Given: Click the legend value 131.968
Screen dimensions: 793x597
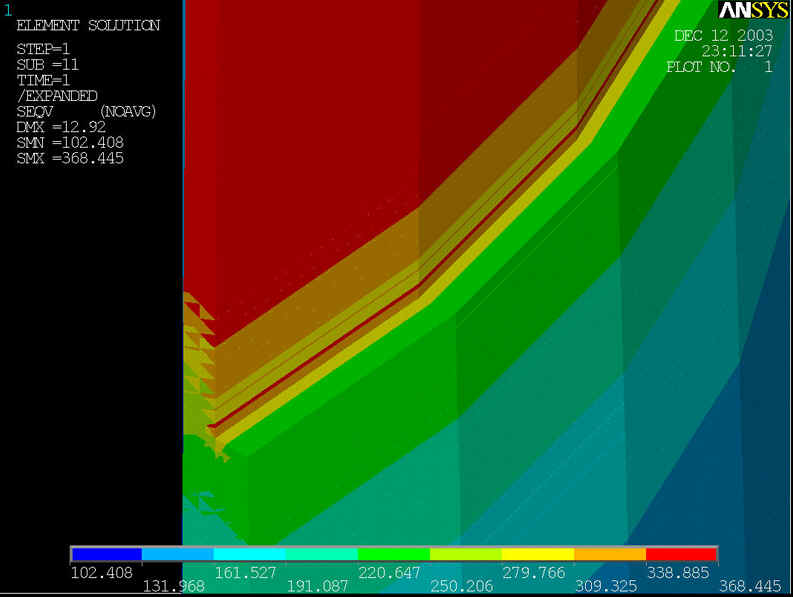Looking at the screenshot, I should tap(173, 586).
